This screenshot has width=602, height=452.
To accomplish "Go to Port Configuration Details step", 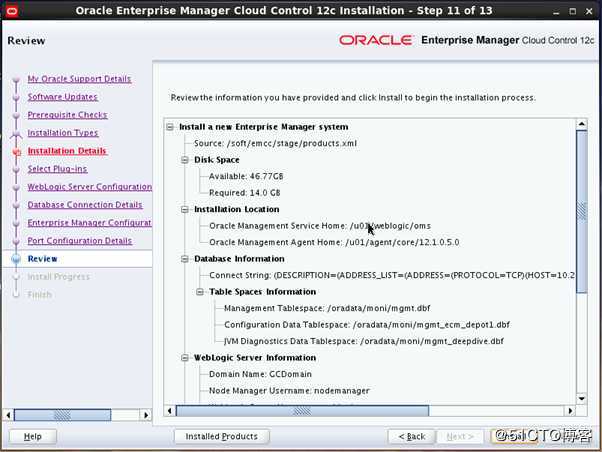I will (x=79, y=241).
